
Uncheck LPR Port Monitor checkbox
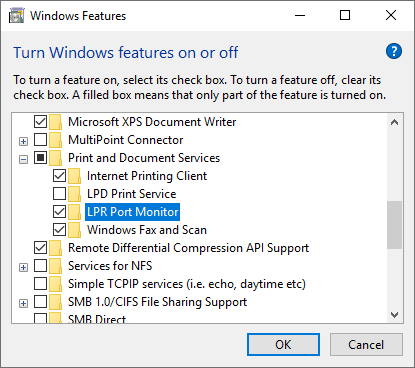[x=59, y=211]
